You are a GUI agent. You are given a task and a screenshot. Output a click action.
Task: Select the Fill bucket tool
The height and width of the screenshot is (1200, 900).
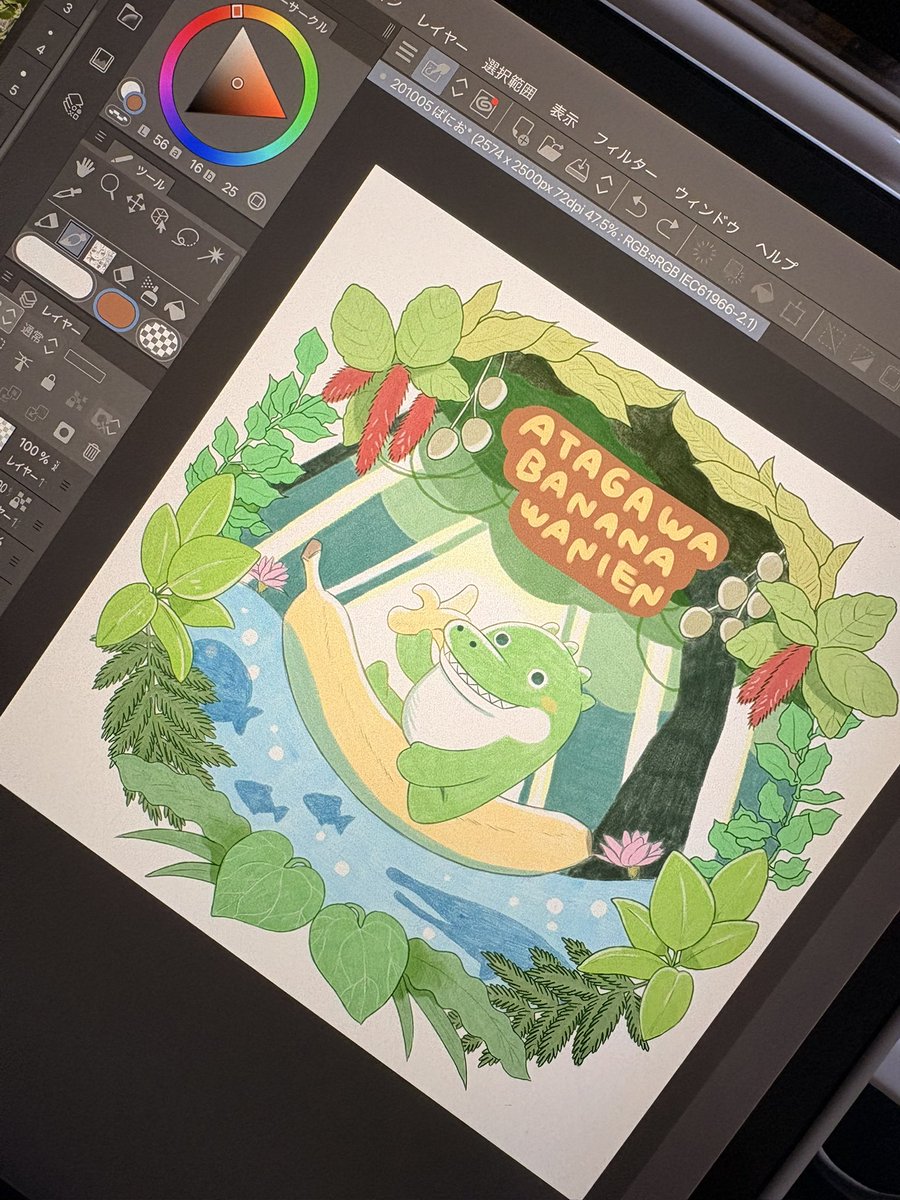[x=174, y=309]
